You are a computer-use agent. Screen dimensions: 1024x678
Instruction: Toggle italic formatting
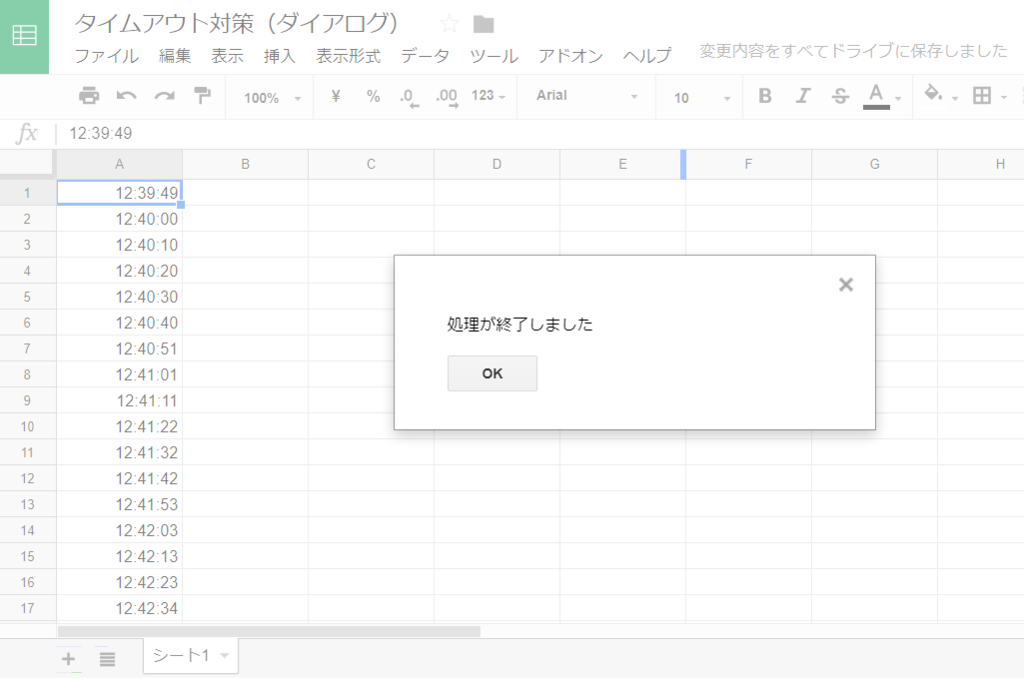tap(803, 96)
